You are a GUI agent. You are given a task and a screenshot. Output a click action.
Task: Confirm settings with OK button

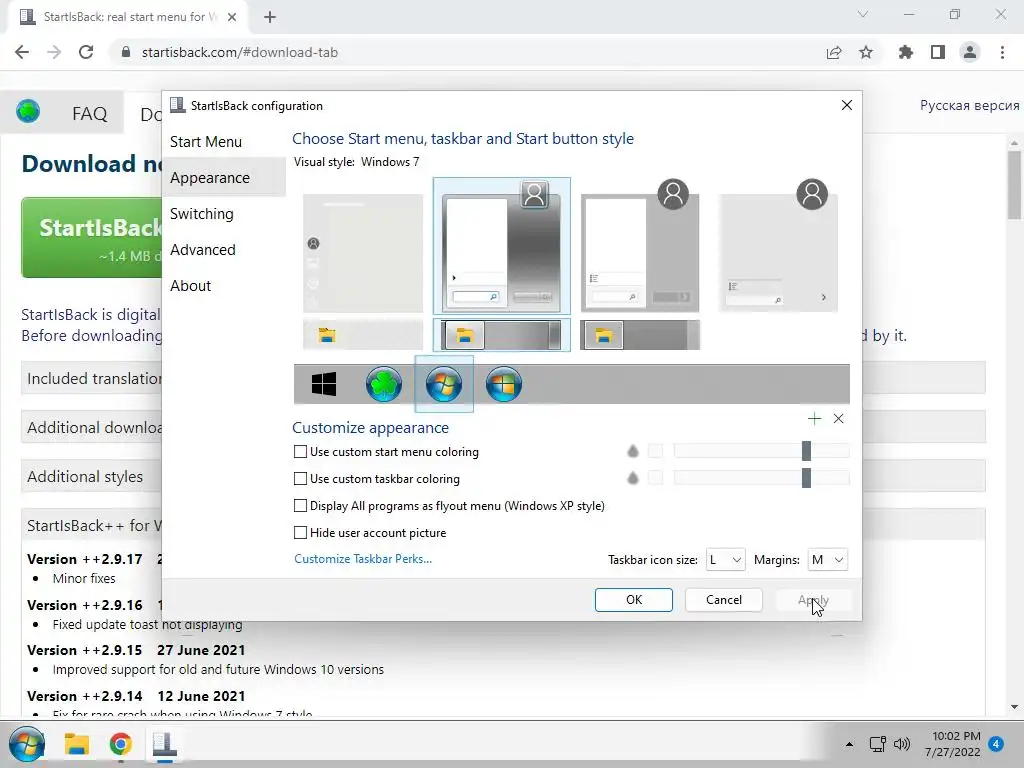633,600
